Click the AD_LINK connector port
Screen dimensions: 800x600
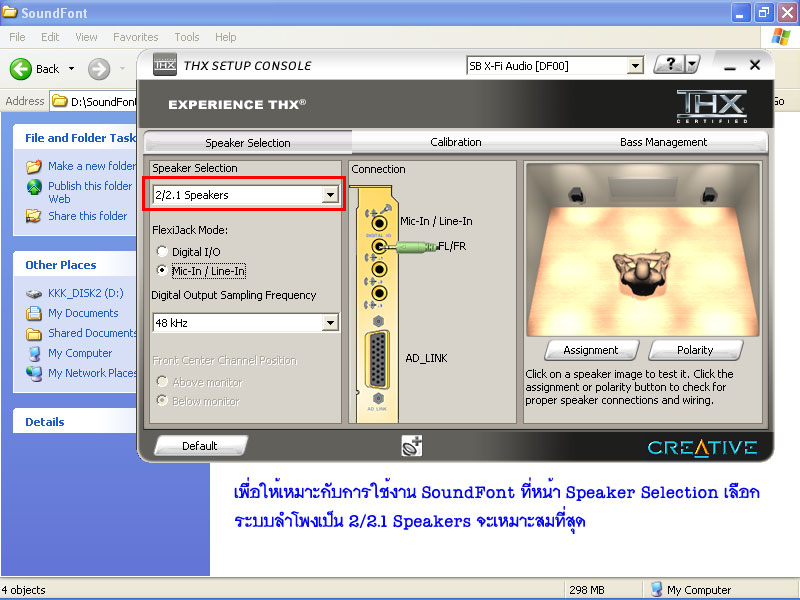378,359
